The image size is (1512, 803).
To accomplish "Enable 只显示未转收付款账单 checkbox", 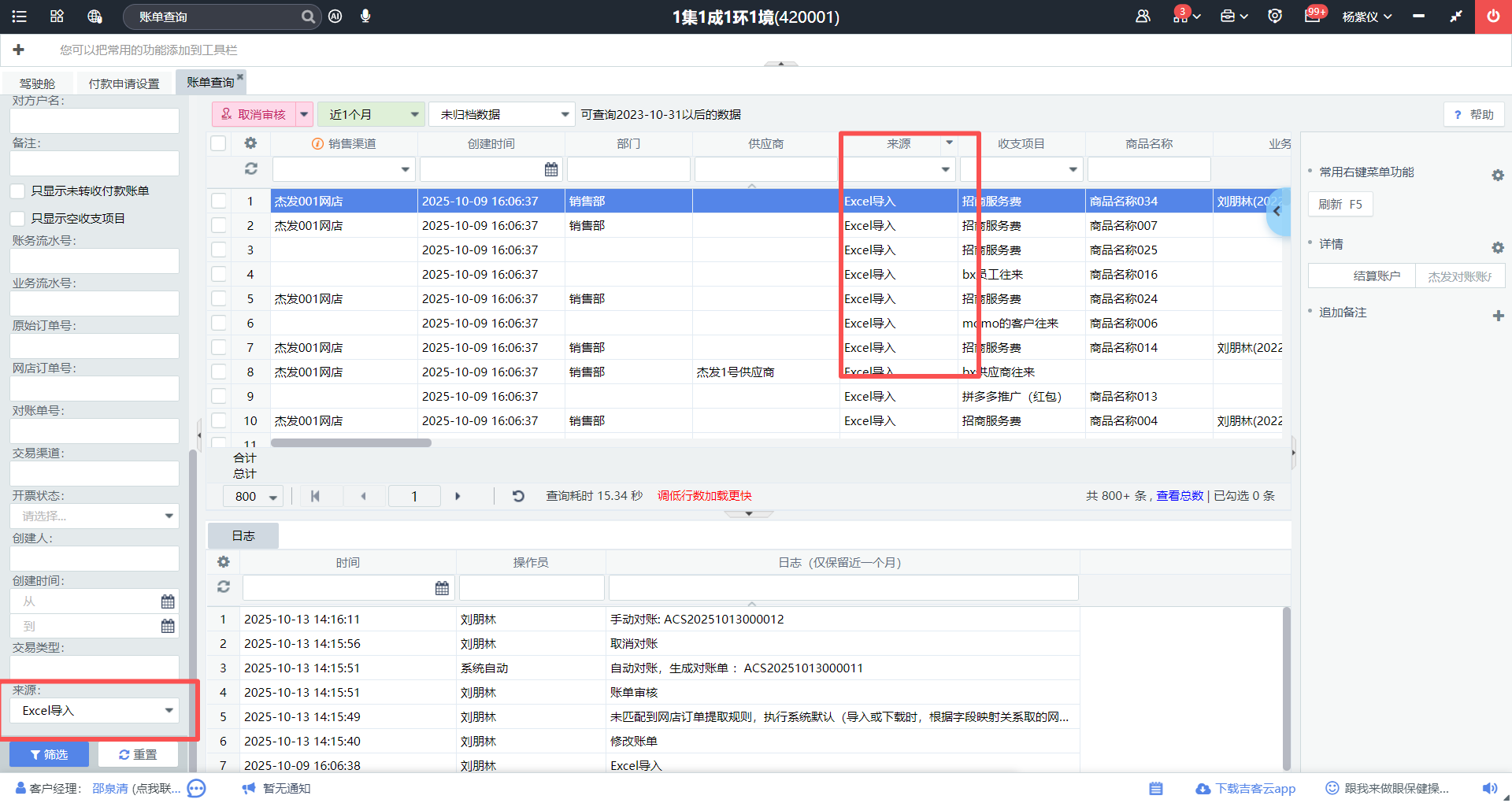I will 17,191.
